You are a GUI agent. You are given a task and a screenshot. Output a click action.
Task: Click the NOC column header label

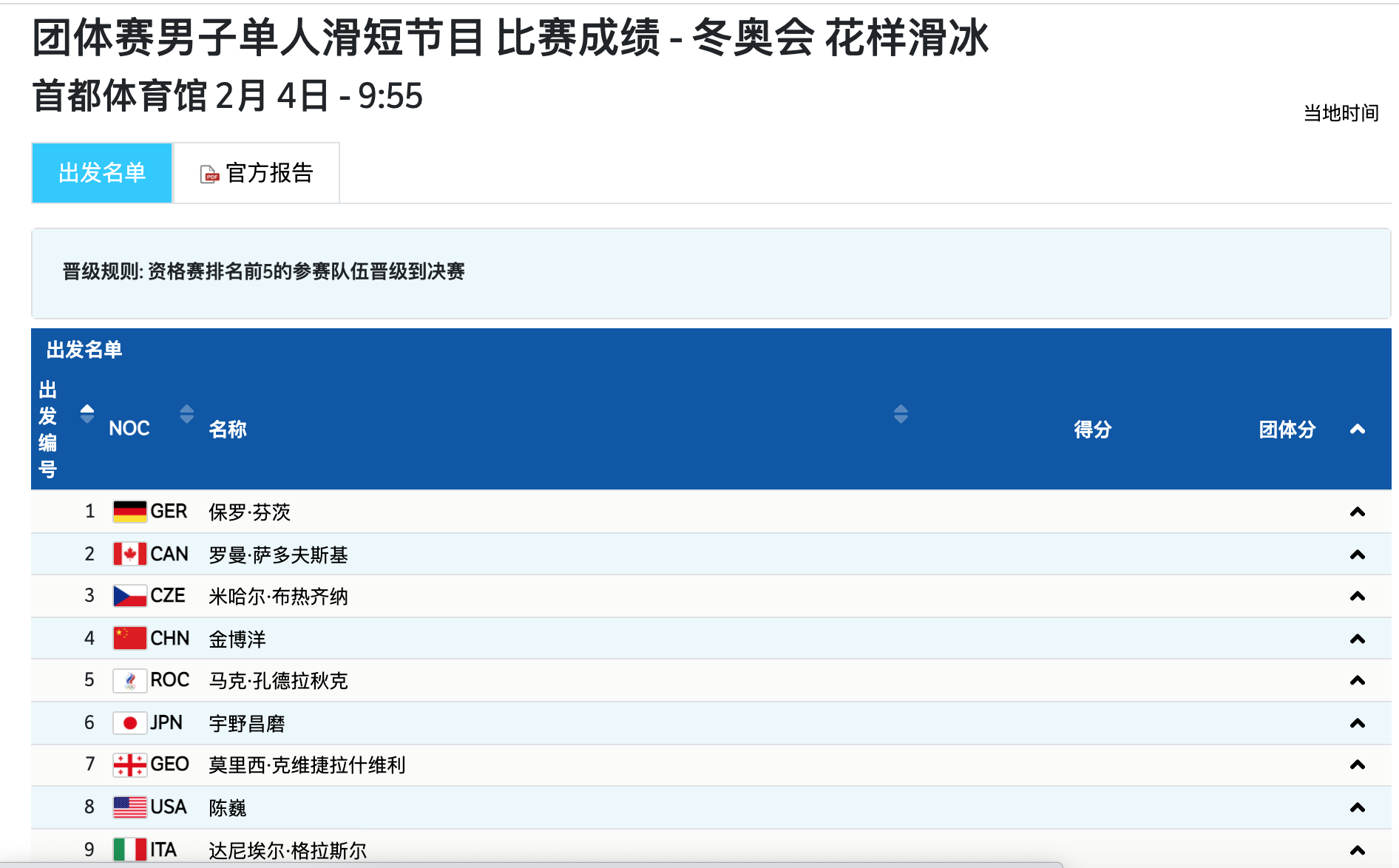pyautogui.click(x=129, y=428)
